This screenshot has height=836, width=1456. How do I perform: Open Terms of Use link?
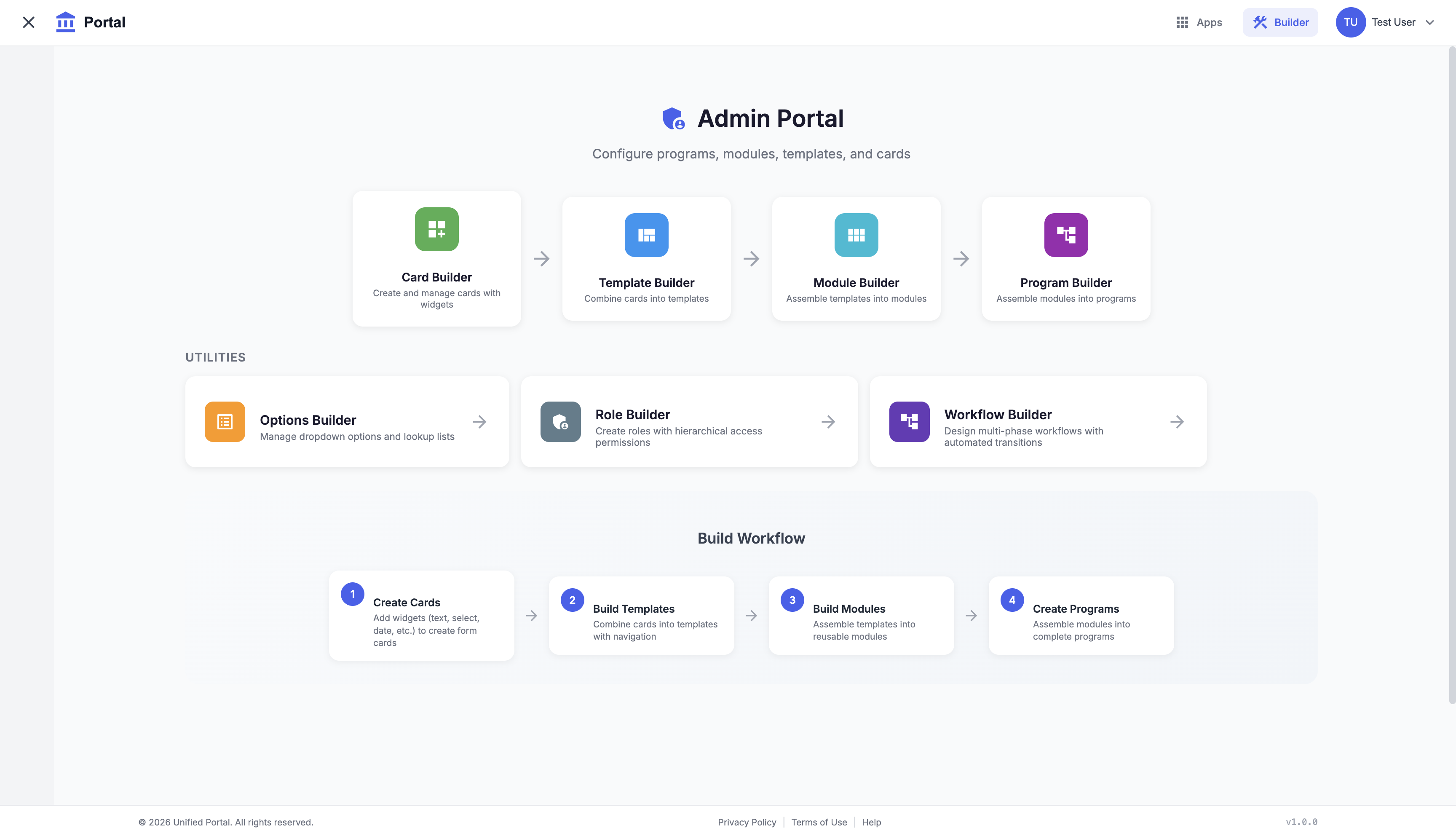pyautogui.click(x=819, y=822)
